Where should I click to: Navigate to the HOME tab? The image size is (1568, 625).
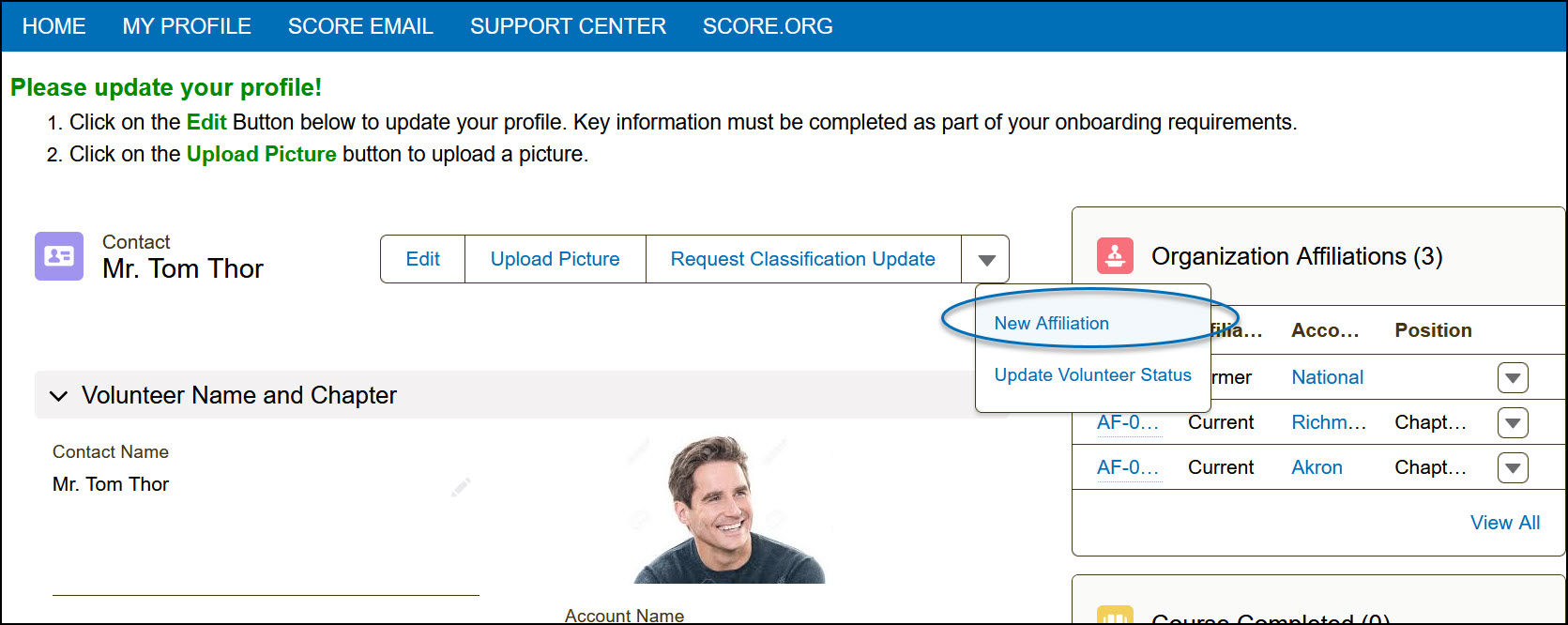coord(53,25)
